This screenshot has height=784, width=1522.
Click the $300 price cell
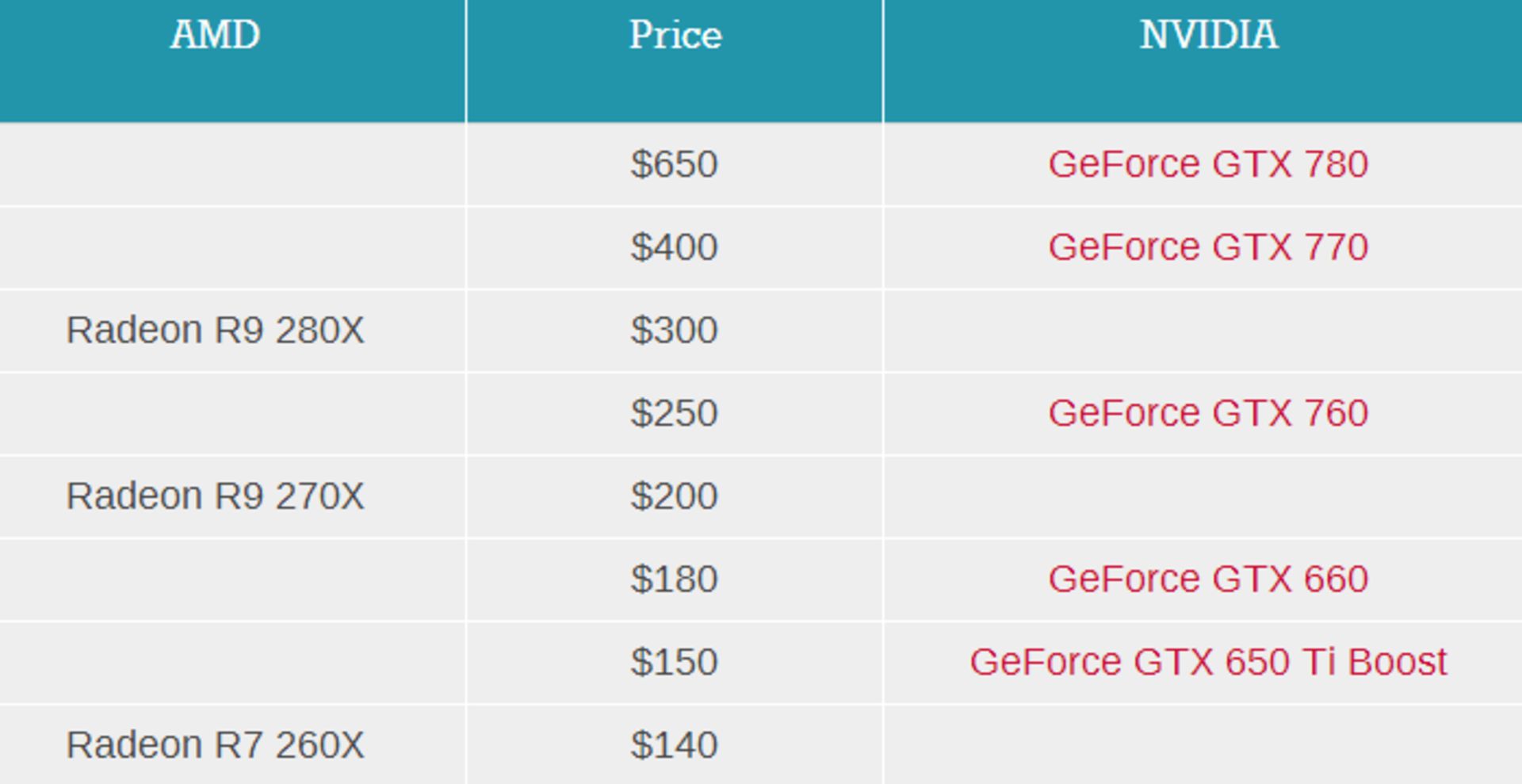675,330
